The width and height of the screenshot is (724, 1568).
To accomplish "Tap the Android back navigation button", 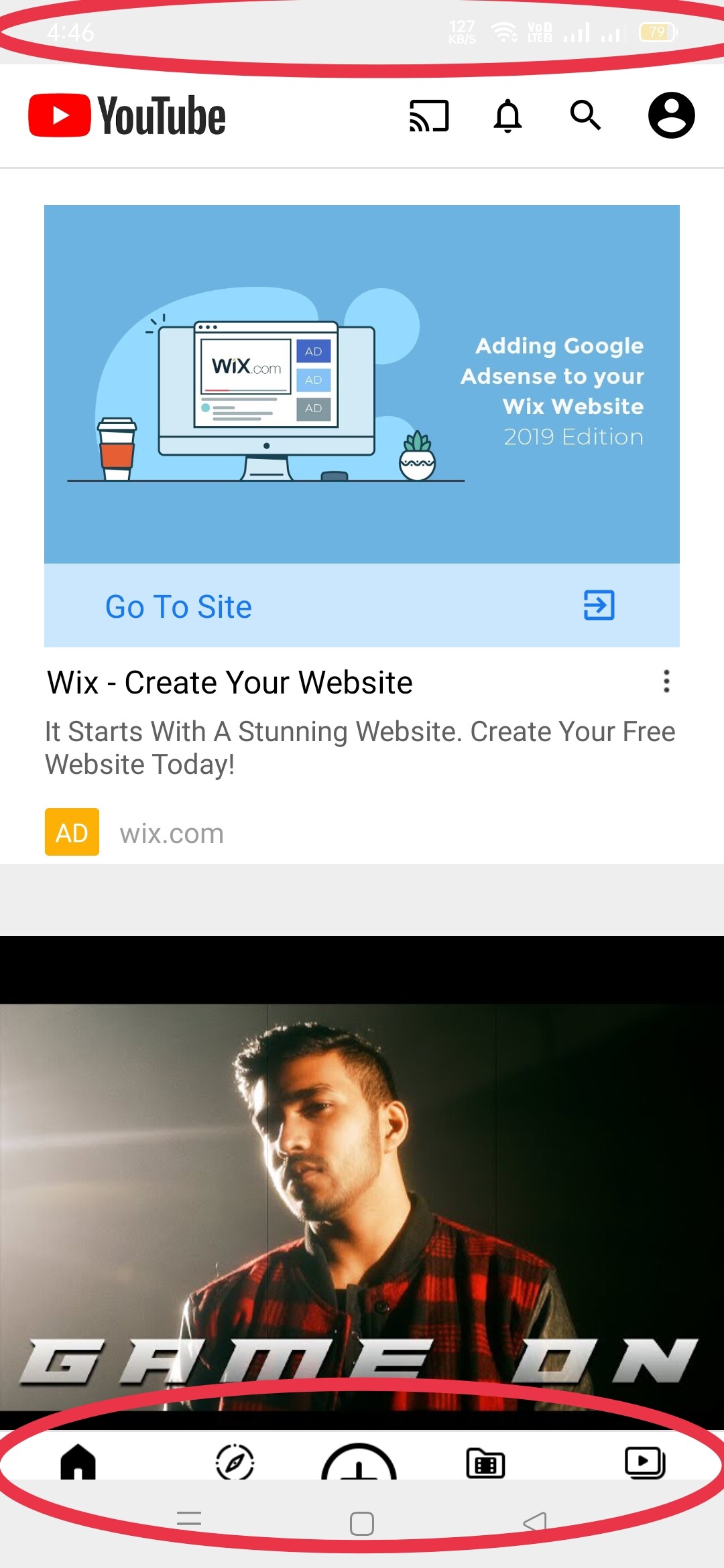I will coord(535,1522).
